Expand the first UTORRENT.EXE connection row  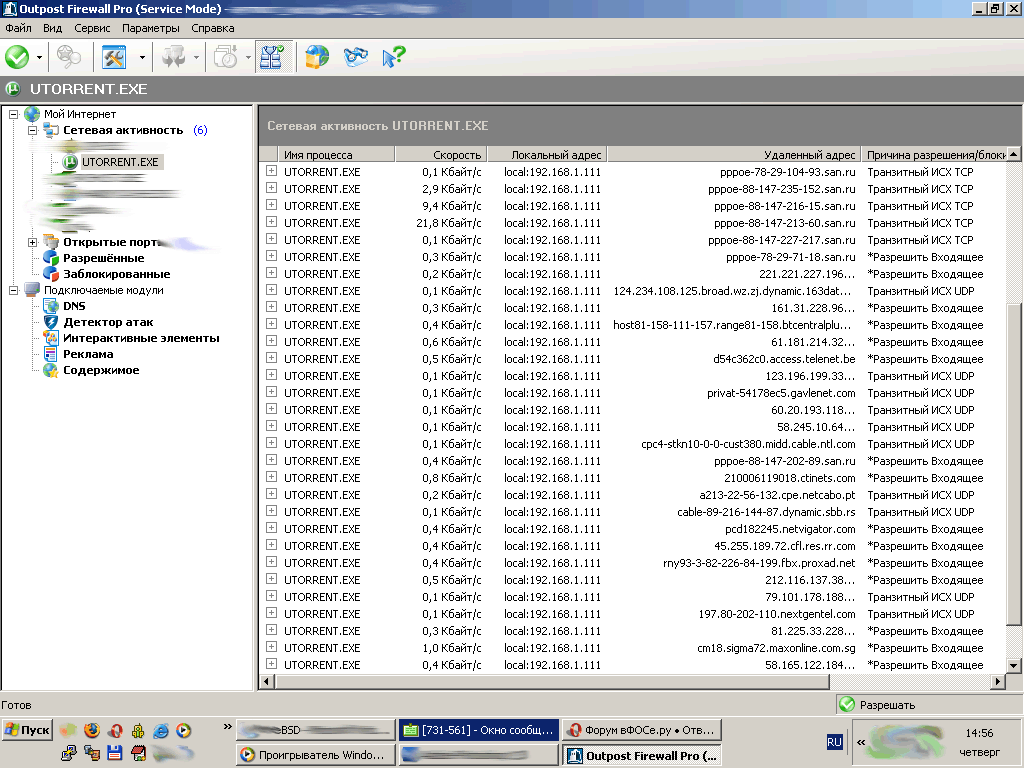click(x=271, y=172)
